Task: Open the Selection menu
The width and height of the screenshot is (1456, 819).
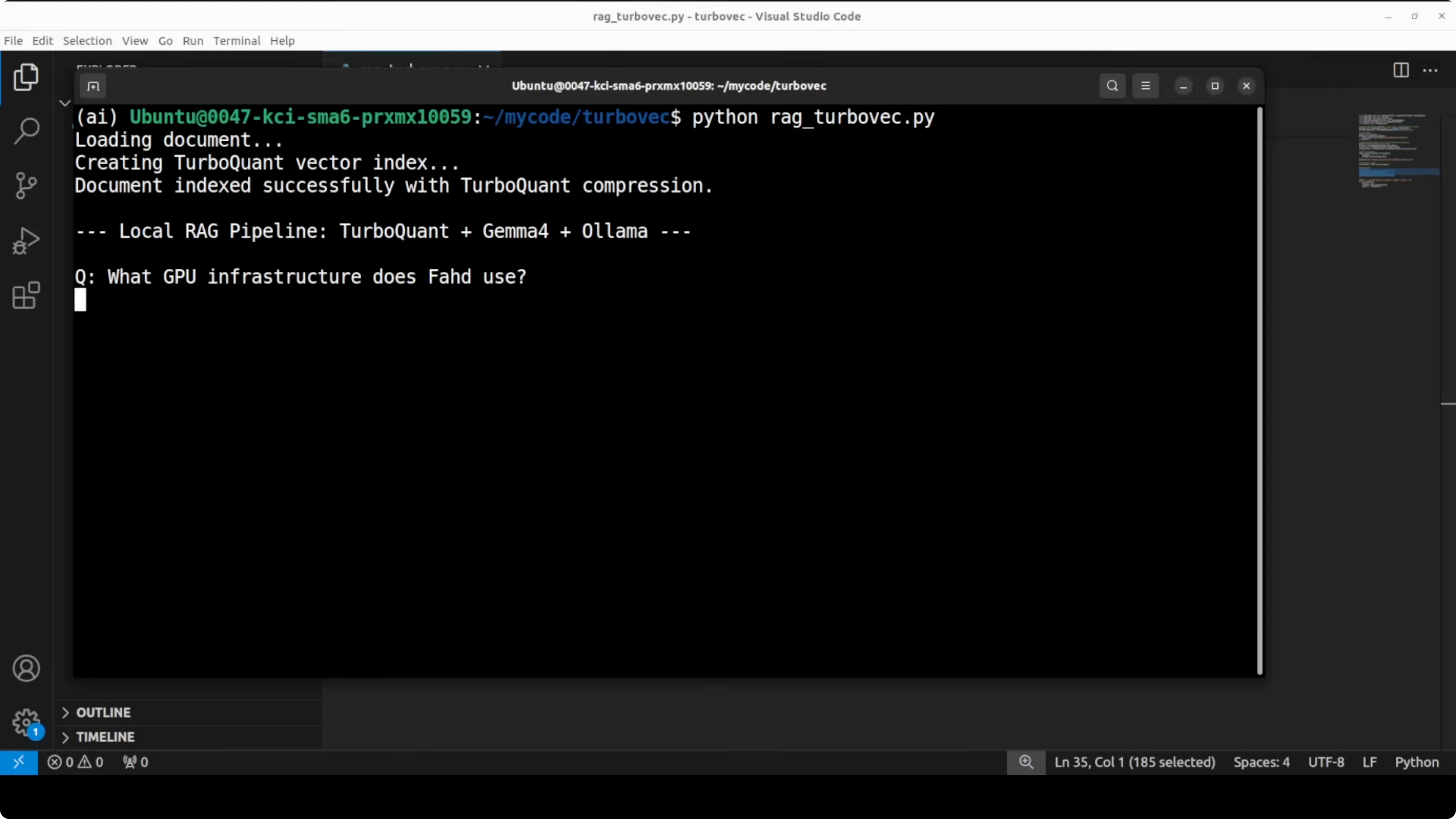Action: pyautogui.click(x=87, y=41)
